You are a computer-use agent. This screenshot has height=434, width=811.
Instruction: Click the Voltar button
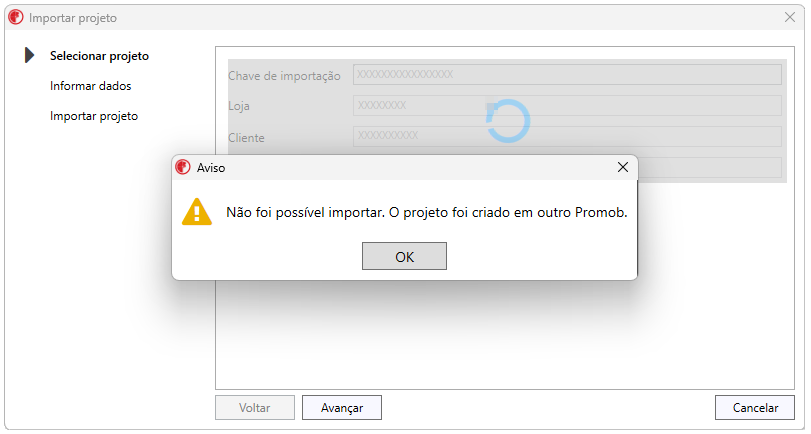click(254, 408)
